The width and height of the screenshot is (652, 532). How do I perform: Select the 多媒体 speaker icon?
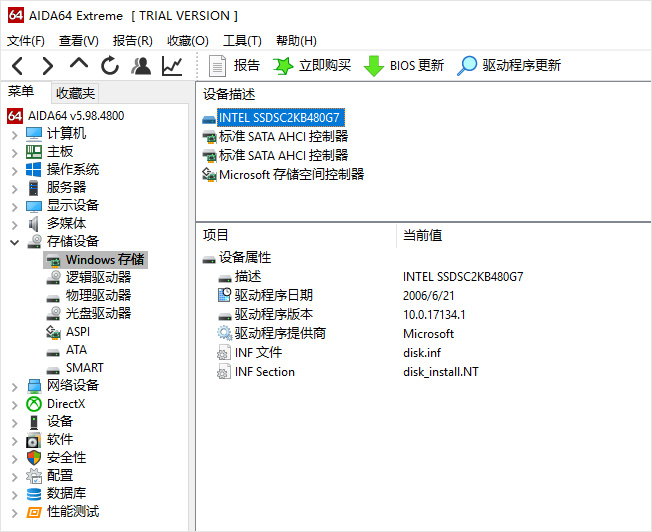34,224
